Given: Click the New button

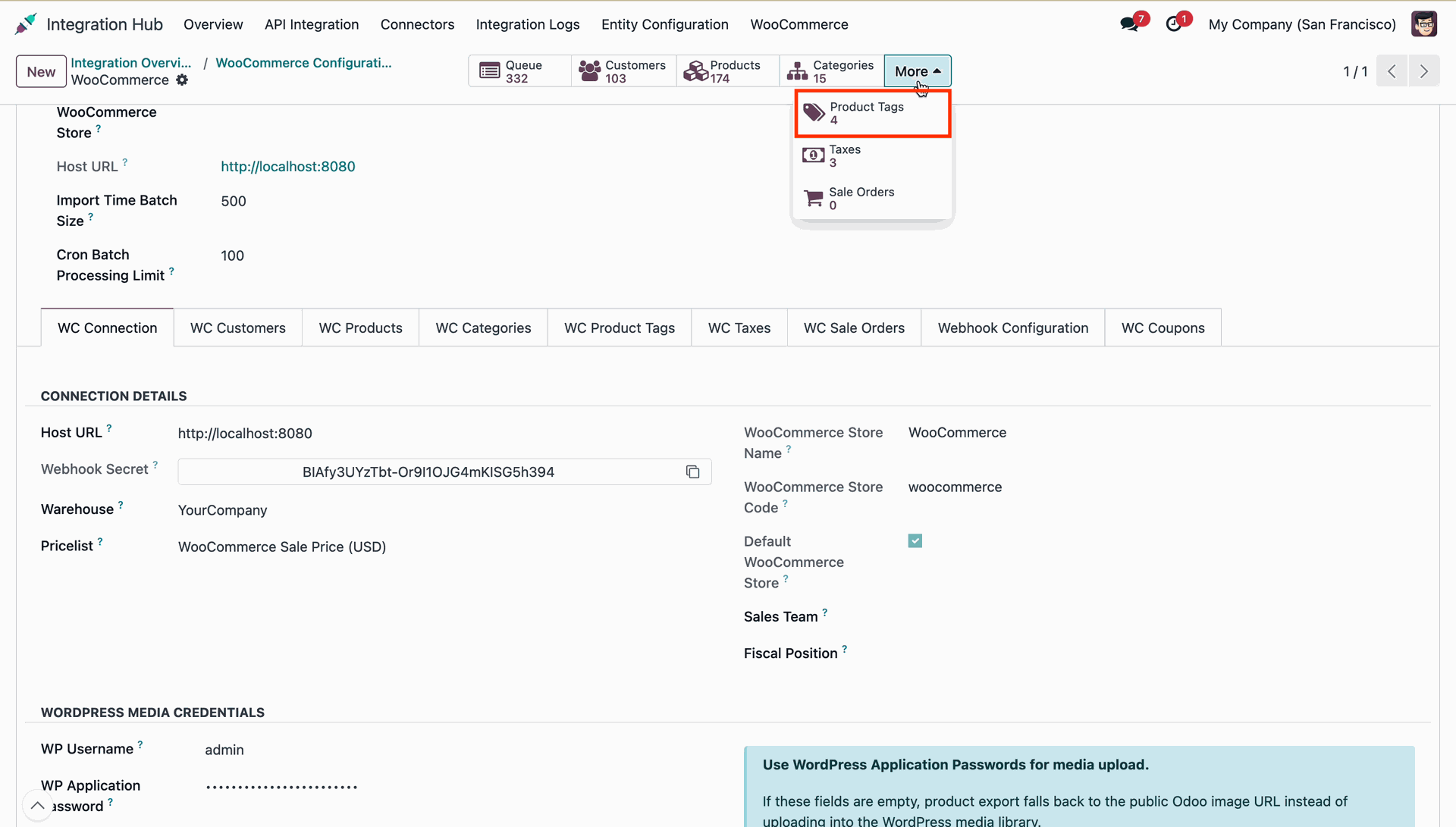Looking at the screenshot, I should [41, 72].
